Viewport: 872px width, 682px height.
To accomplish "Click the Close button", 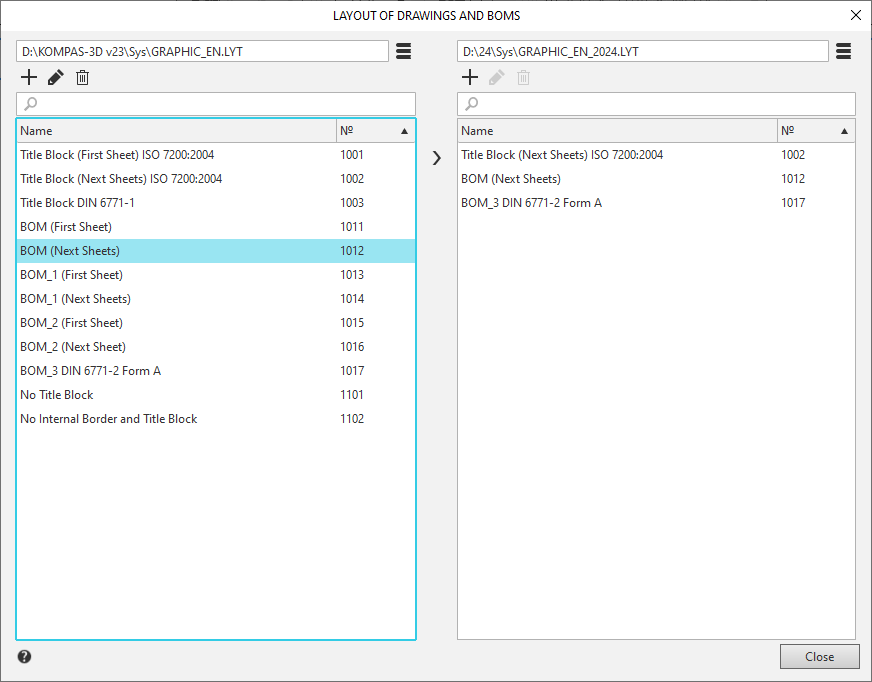I will coord(819,657).
